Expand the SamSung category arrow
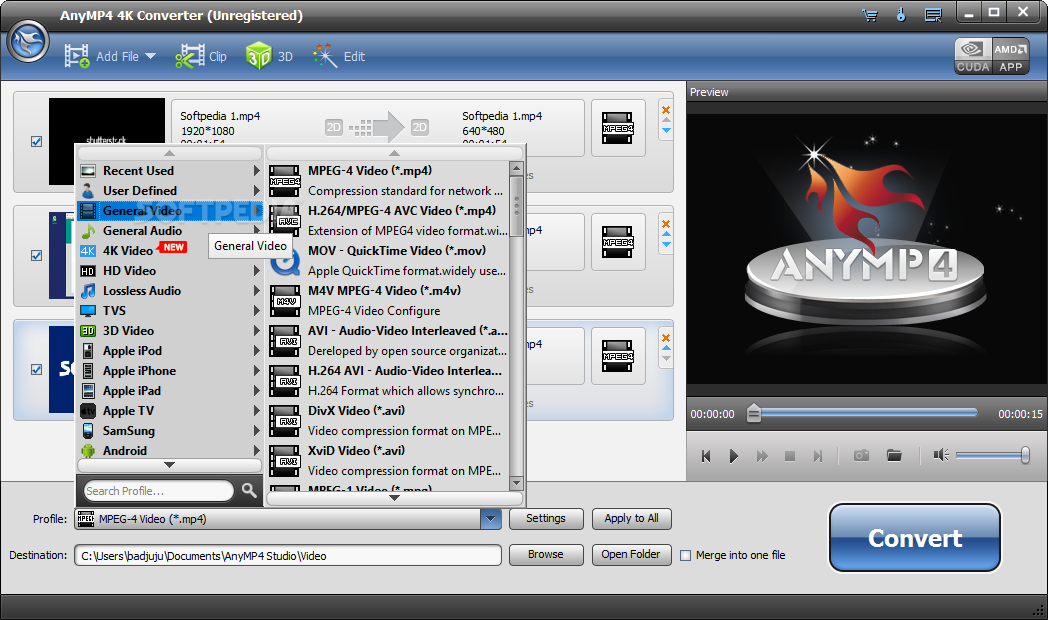 tap(257, 431)
